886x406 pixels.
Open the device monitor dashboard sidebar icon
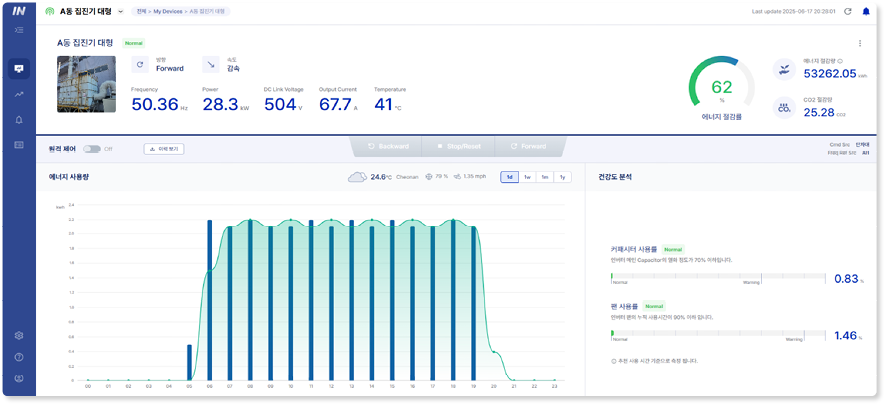[x=19, y=69]
